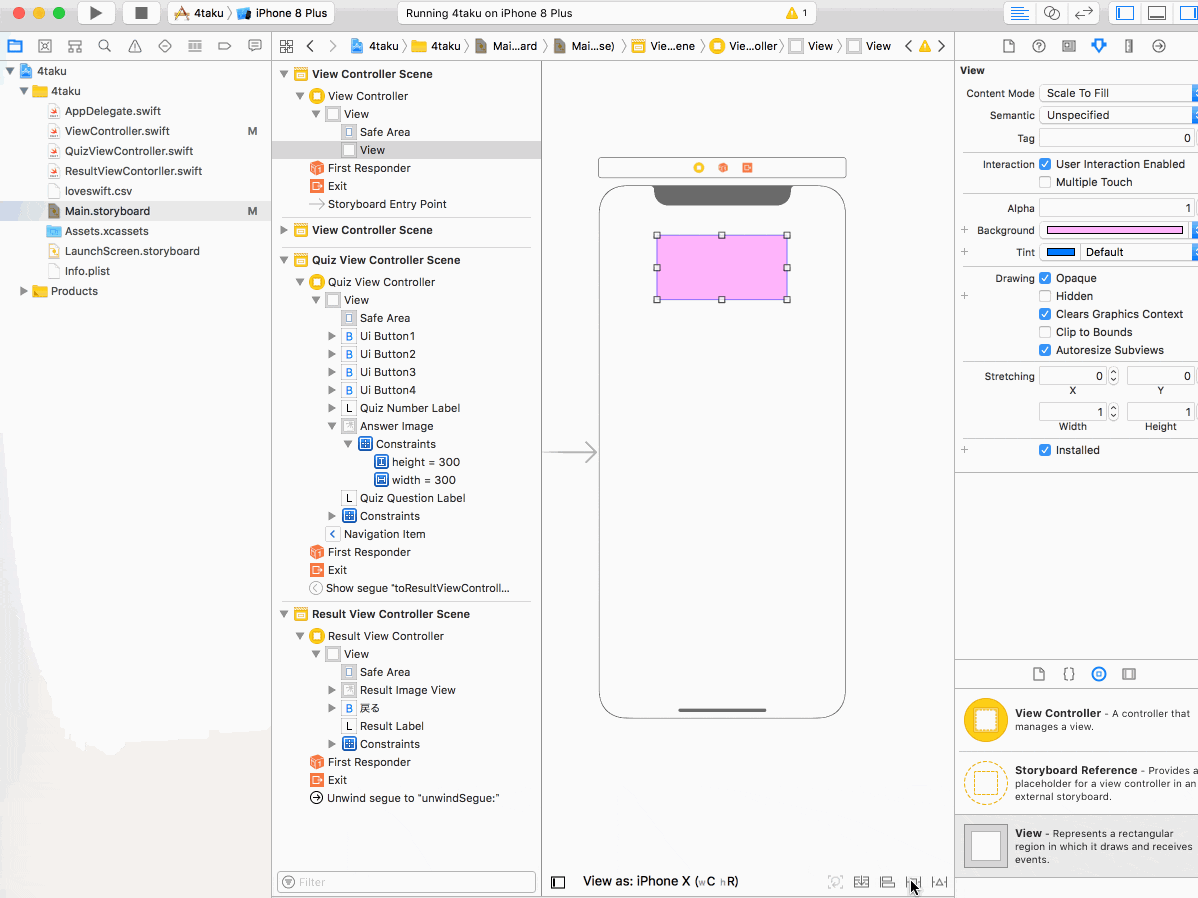This screenshot has width=1198, height=898.
Task: Select QuizViewController.swift file
Action: click(128, 151)
